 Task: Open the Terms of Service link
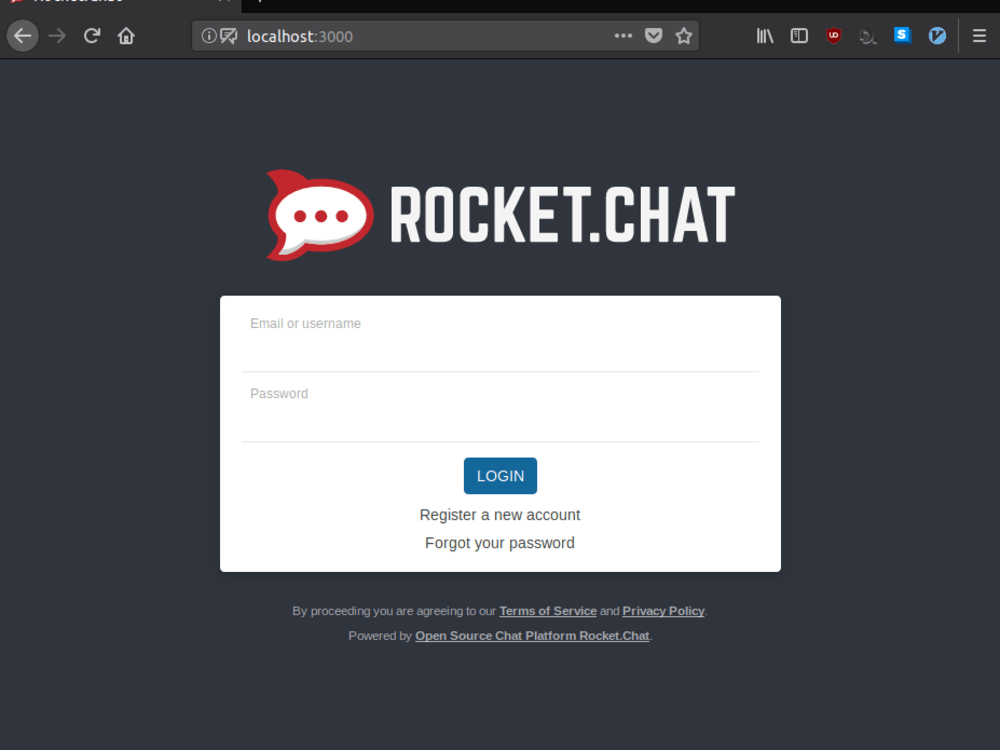coord(548,611)
